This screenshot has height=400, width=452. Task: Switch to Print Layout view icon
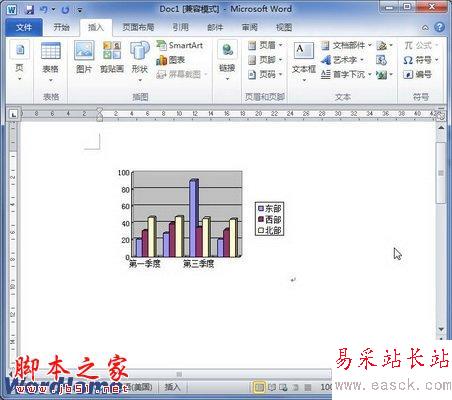(259, 387)
